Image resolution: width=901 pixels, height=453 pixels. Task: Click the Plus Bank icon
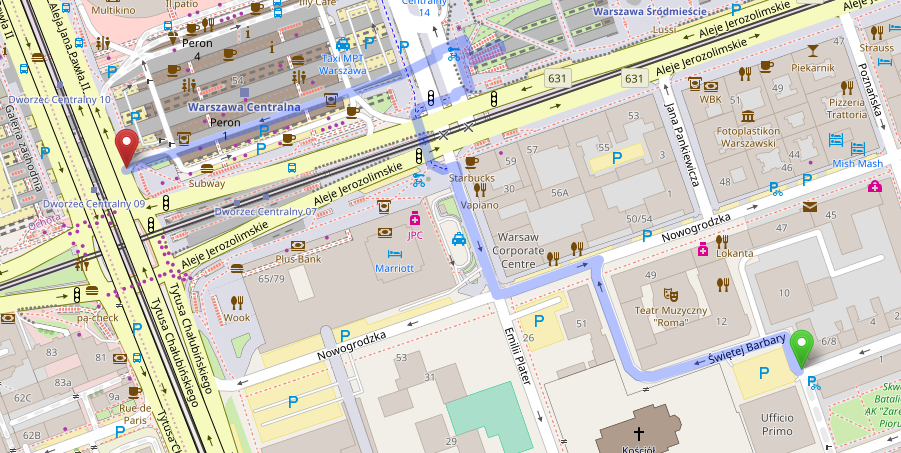coord(298,246)
